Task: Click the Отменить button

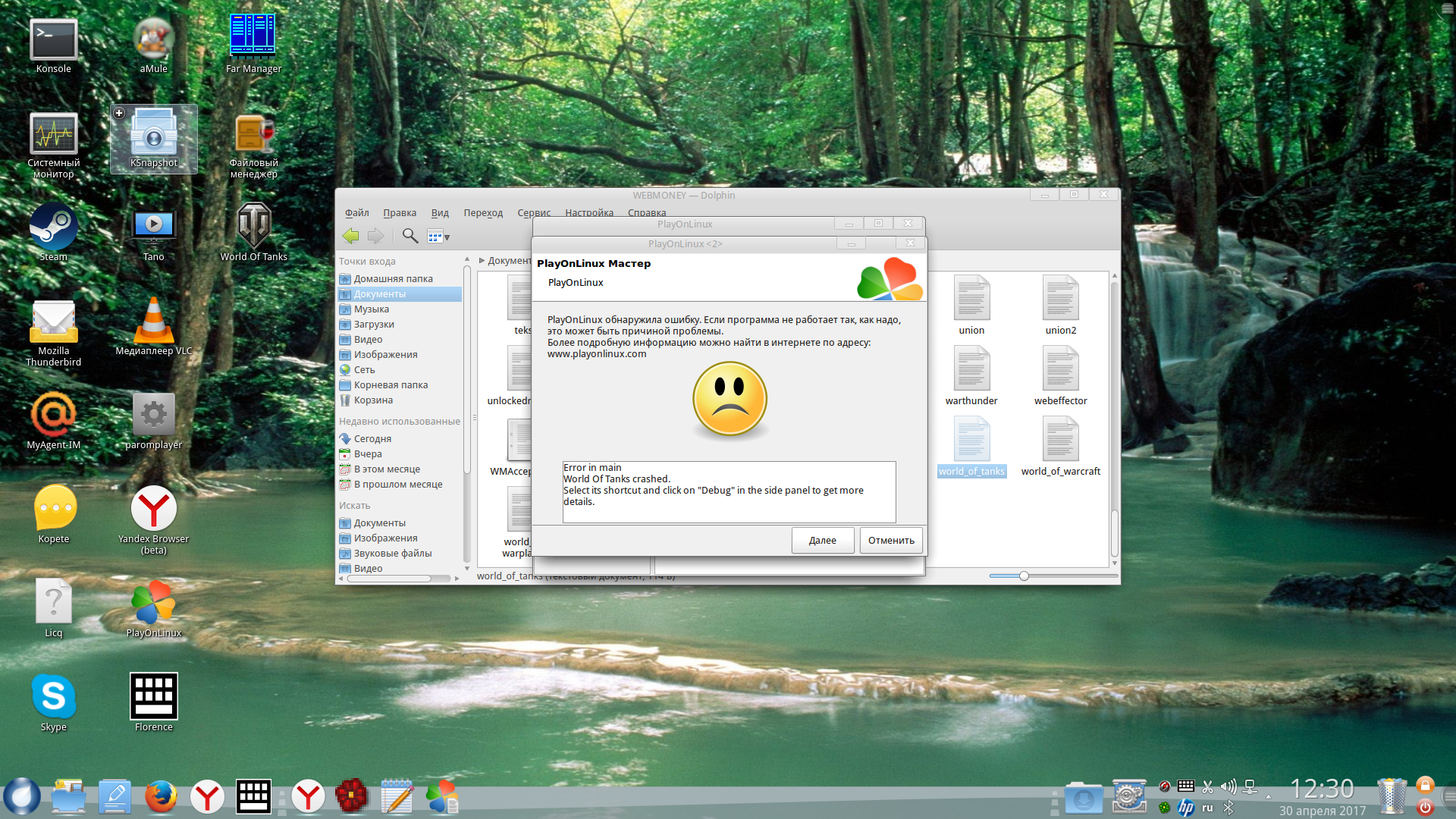Action: tap(891, 541)
